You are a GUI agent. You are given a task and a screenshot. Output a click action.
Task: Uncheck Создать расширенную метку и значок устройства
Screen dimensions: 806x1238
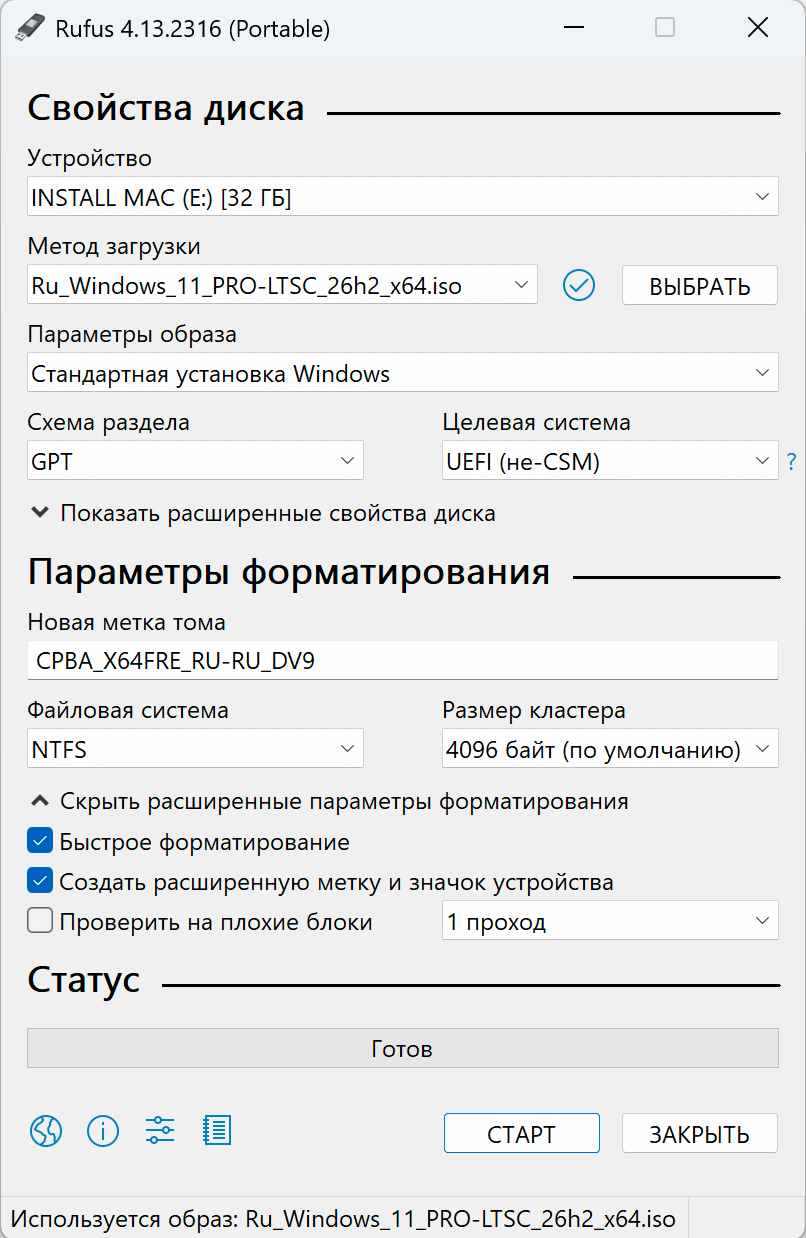(x=40, y=880)
